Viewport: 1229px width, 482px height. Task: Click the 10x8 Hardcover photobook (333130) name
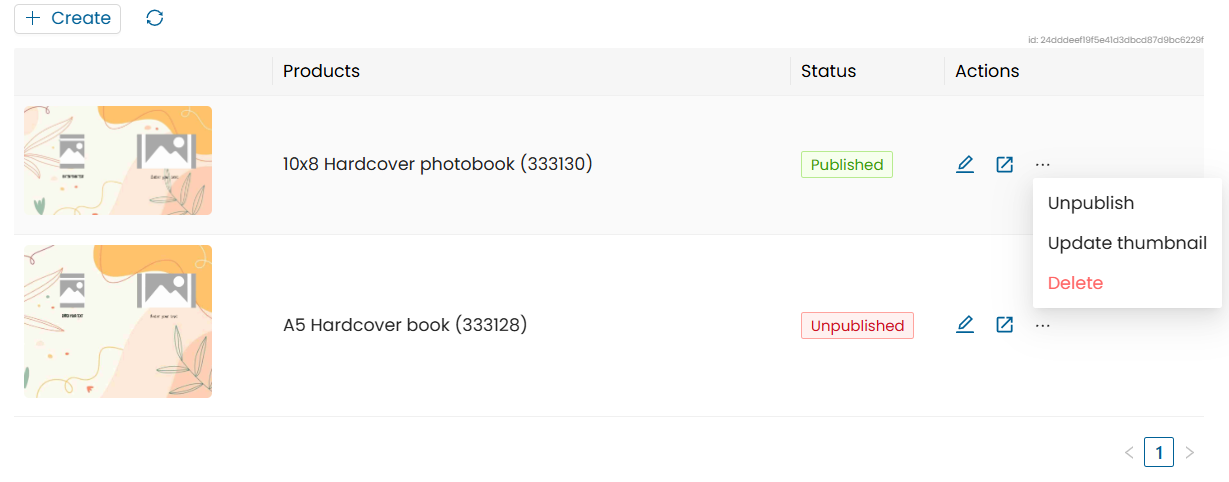click(437, 164)
